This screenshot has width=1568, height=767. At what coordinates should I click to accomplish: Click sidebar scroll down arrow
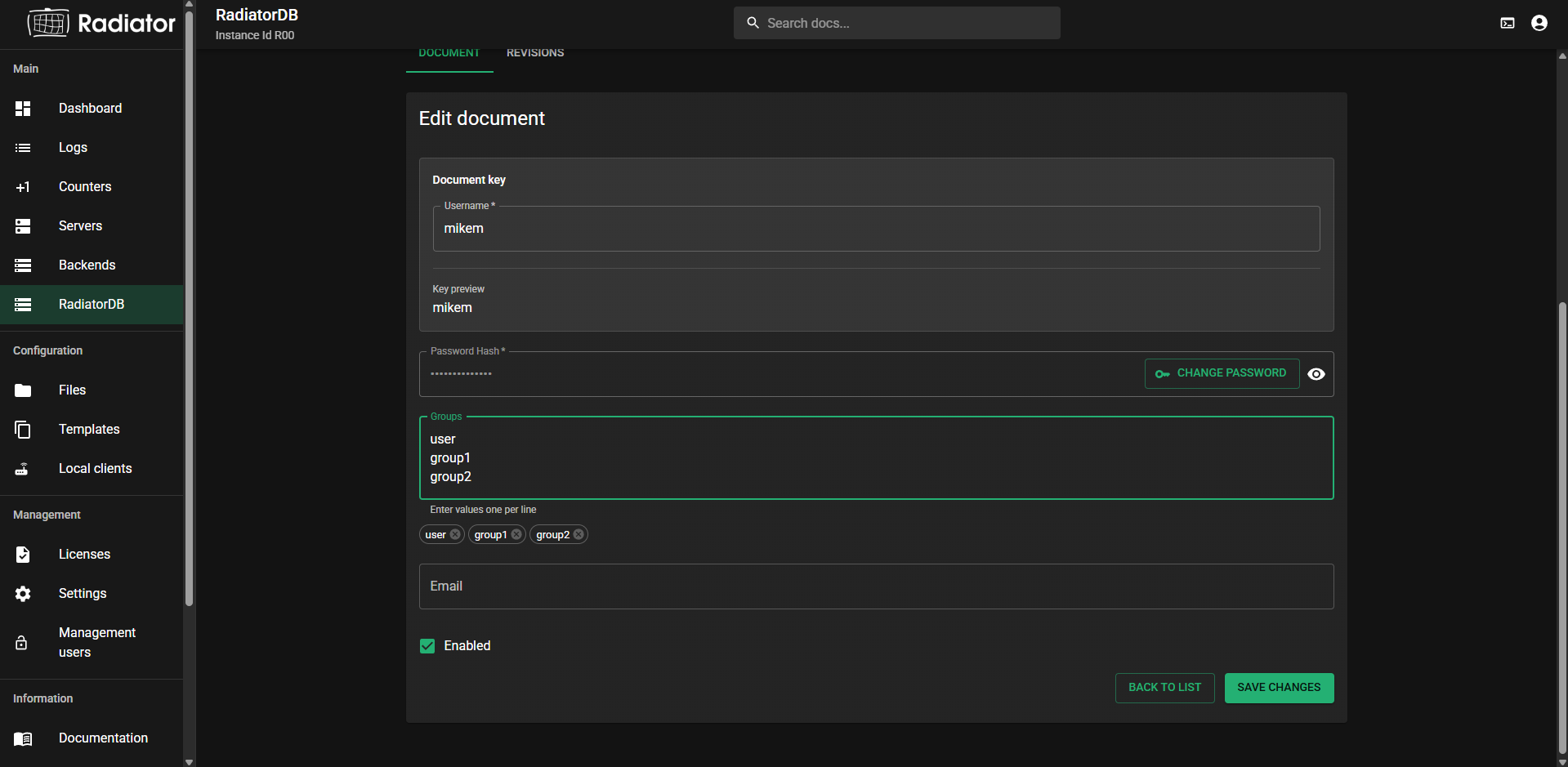tap(189, 761)
